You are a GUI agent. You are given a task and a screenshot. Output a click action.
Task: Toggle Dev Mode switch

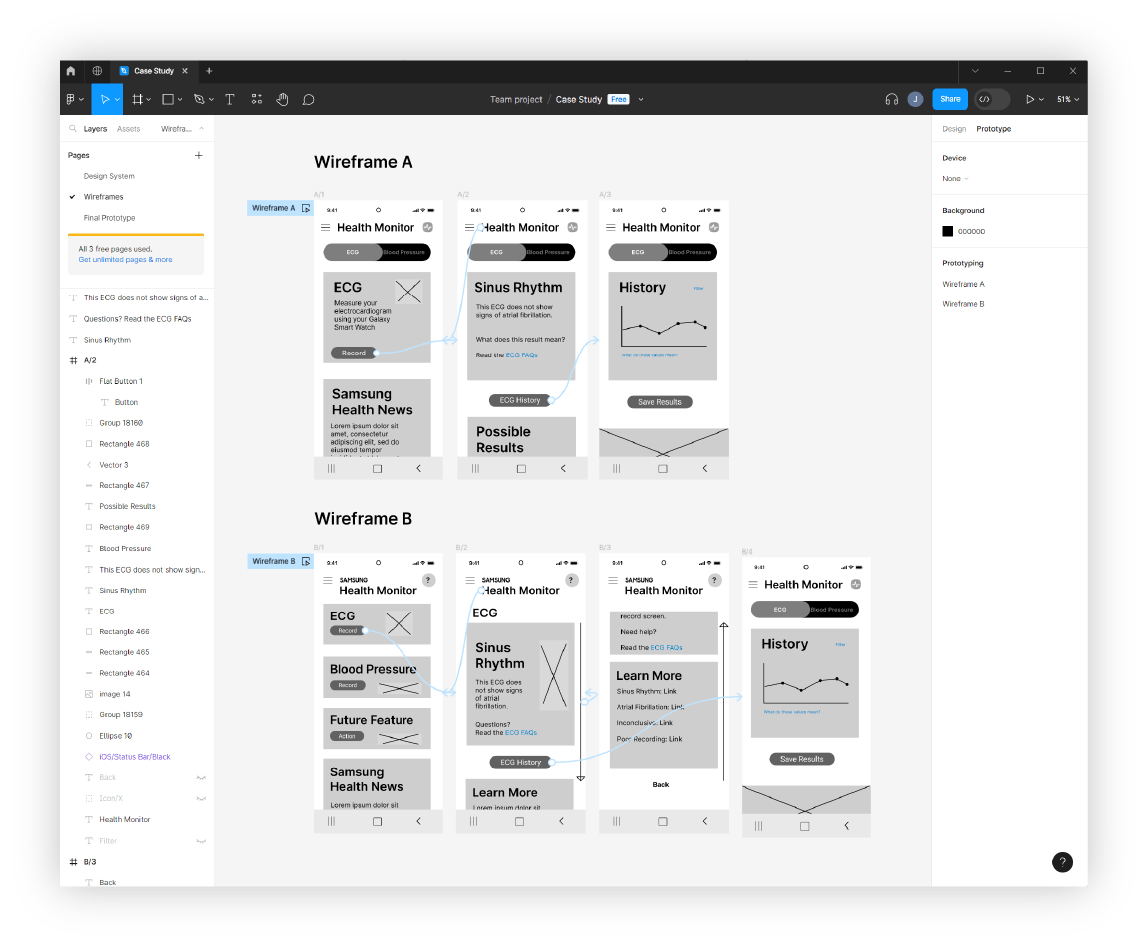point(992,100)
